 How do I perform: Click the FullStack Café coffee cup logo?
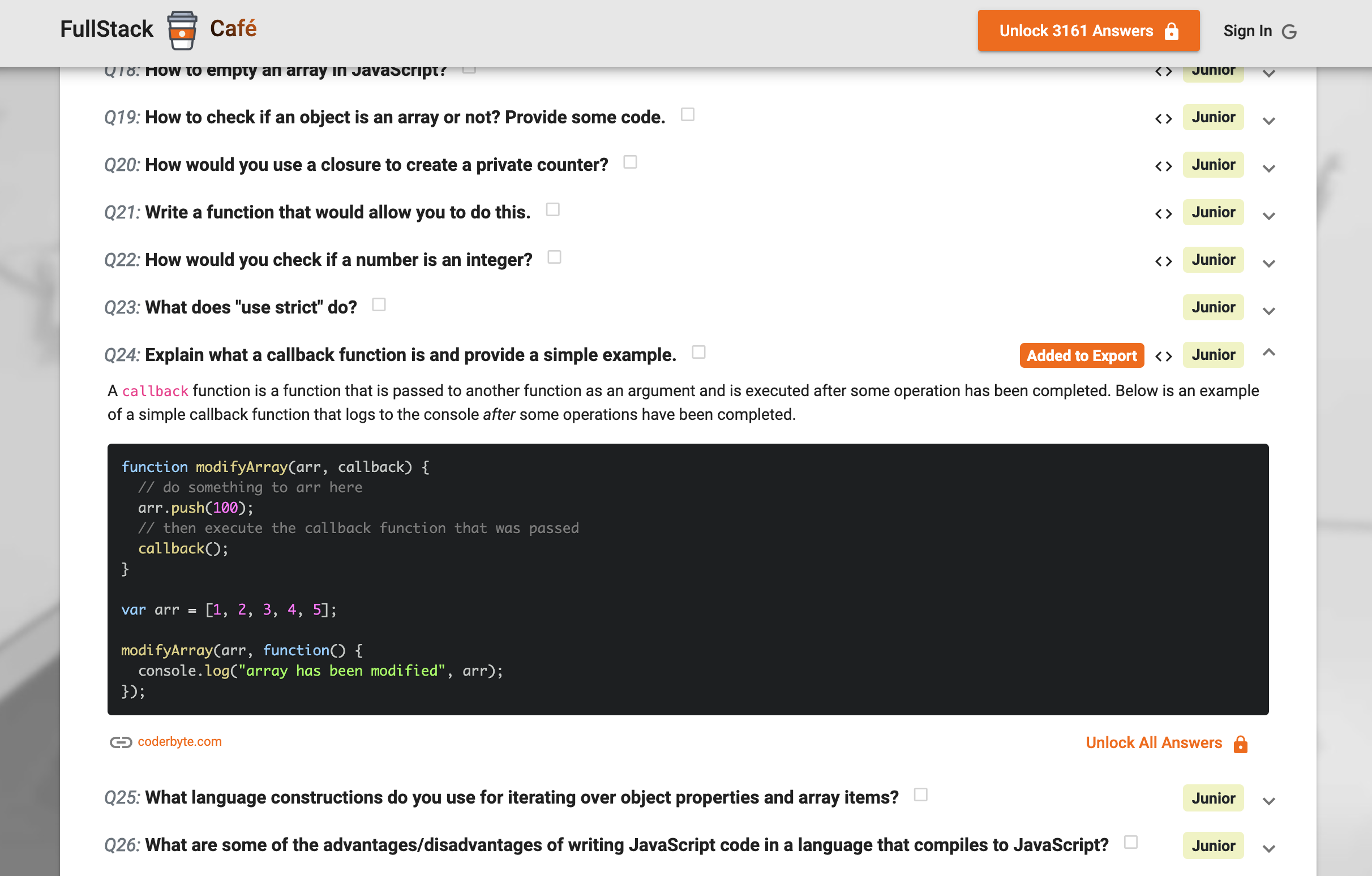tap(182, 30)
